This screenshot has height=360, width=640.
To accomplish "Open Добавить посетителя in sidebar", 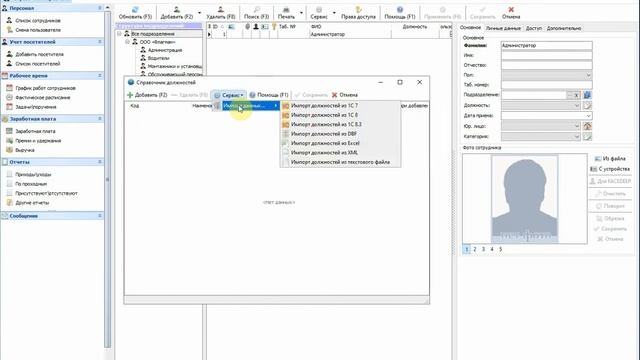I will [39, 54].
